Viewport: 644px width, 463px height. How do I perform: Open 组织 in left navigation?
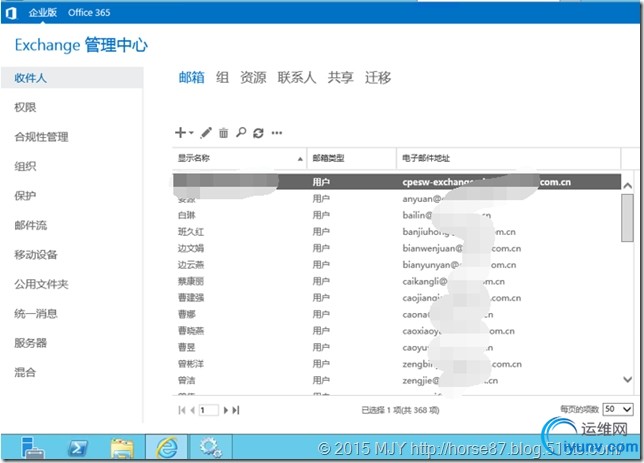click(x=25, y=166)
